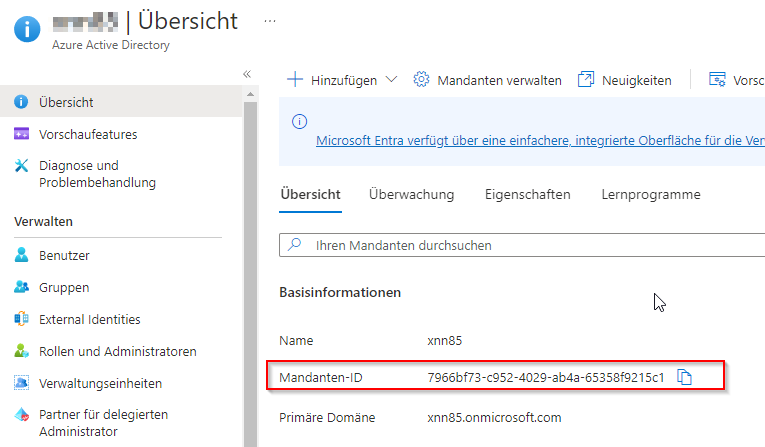Viewport: 765px width, 447px height.
Task: Click the blue info icon in banner
Action: (299, 121)
